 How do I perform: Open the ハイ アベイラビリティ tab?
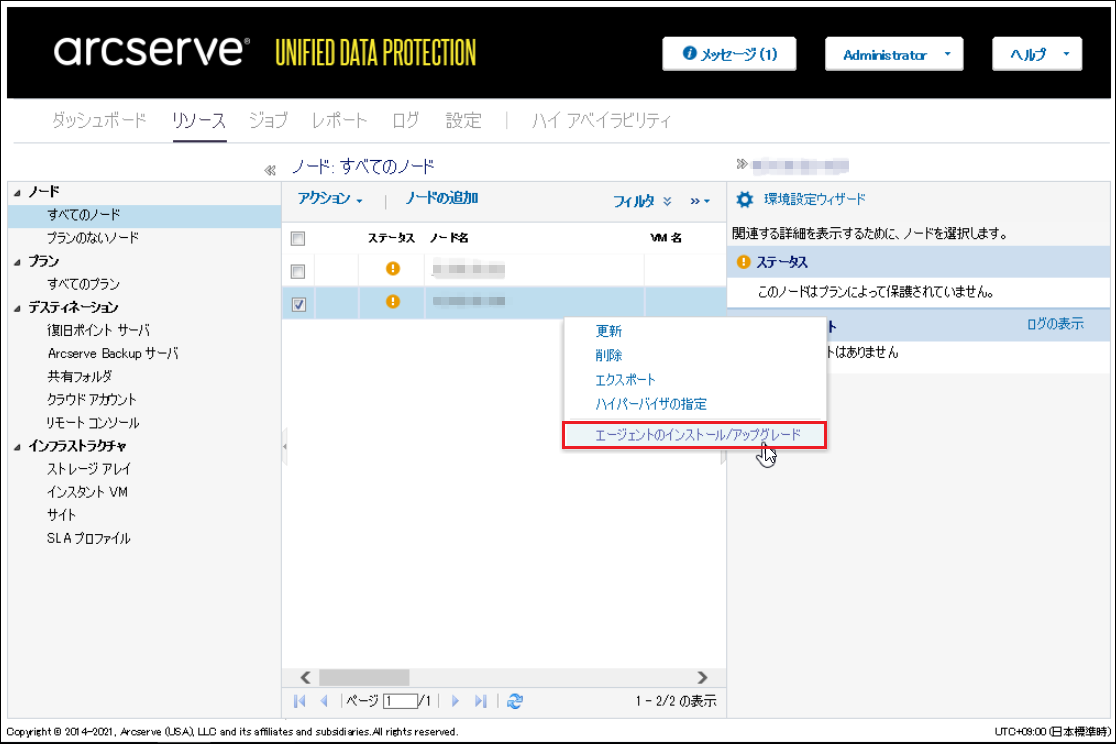pyautogui.click(x=601, y=120)
